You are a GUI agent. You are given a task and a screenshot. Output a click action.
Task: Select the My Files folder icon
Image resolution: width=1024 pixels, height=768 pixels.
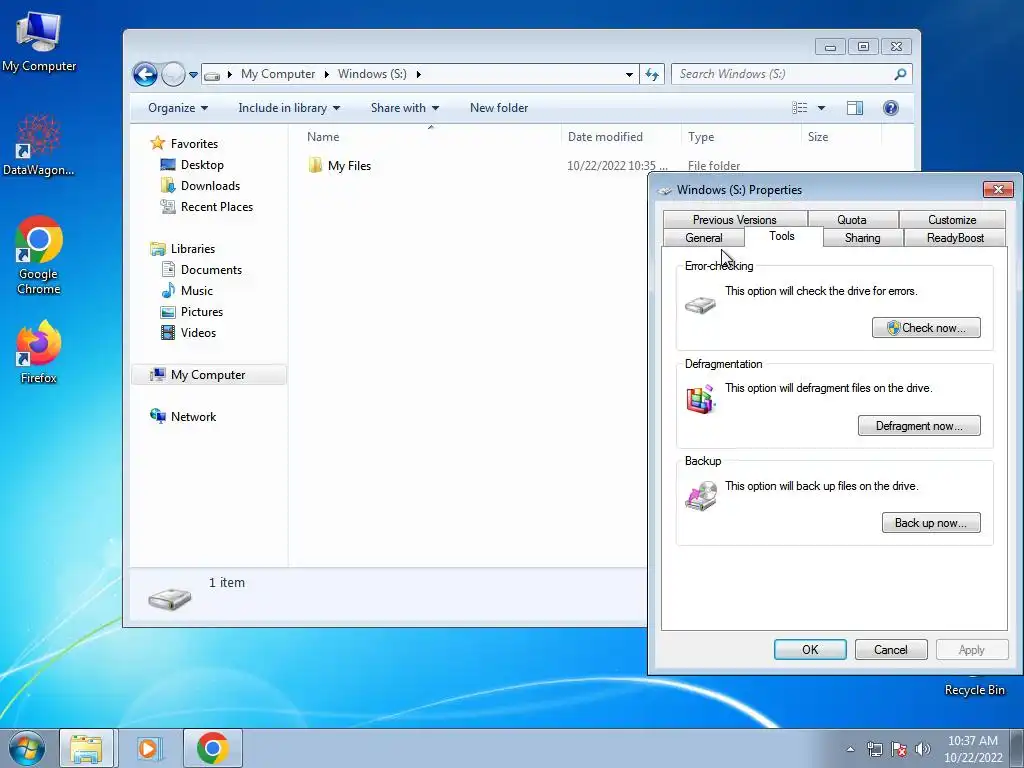pyautogui.click(x=315, y=165)
